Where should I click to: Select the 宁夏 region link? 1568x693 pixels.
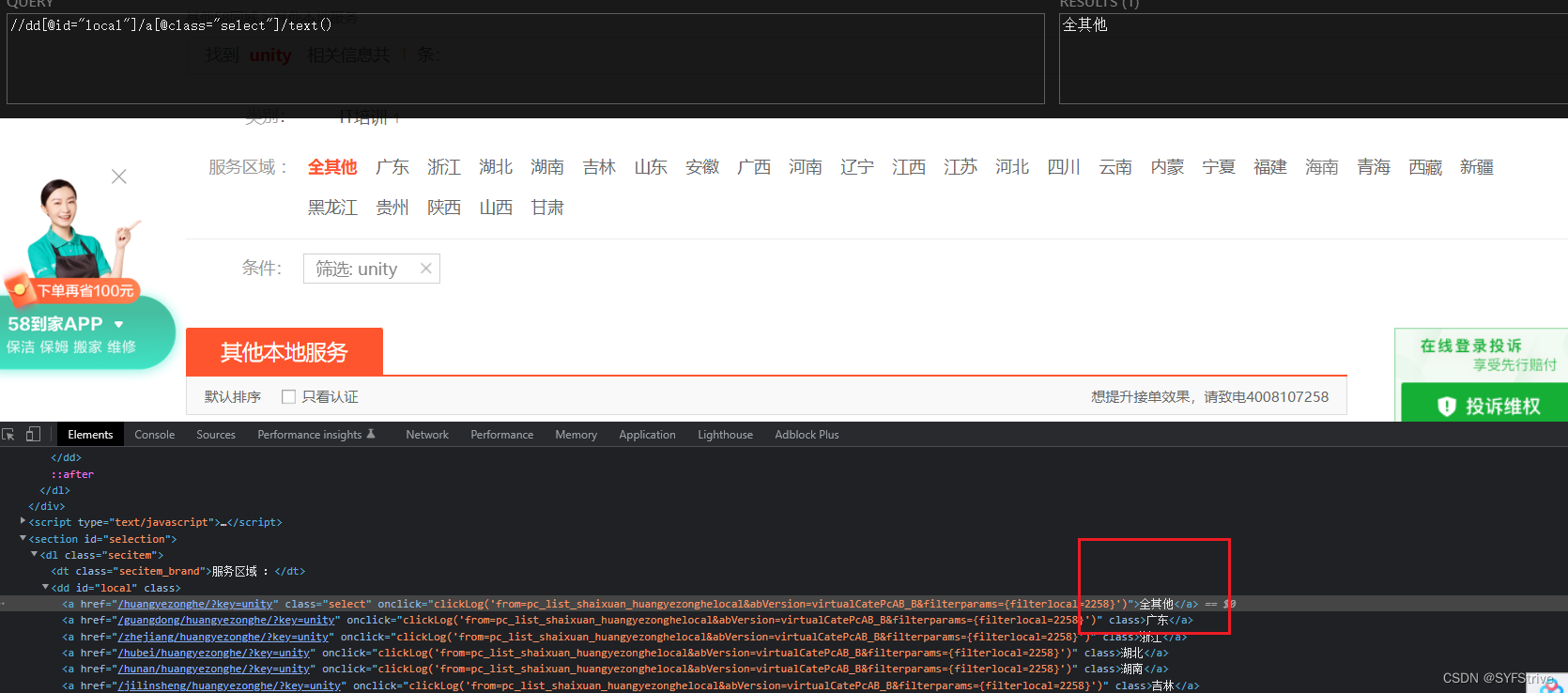[x=1219, y=167]
